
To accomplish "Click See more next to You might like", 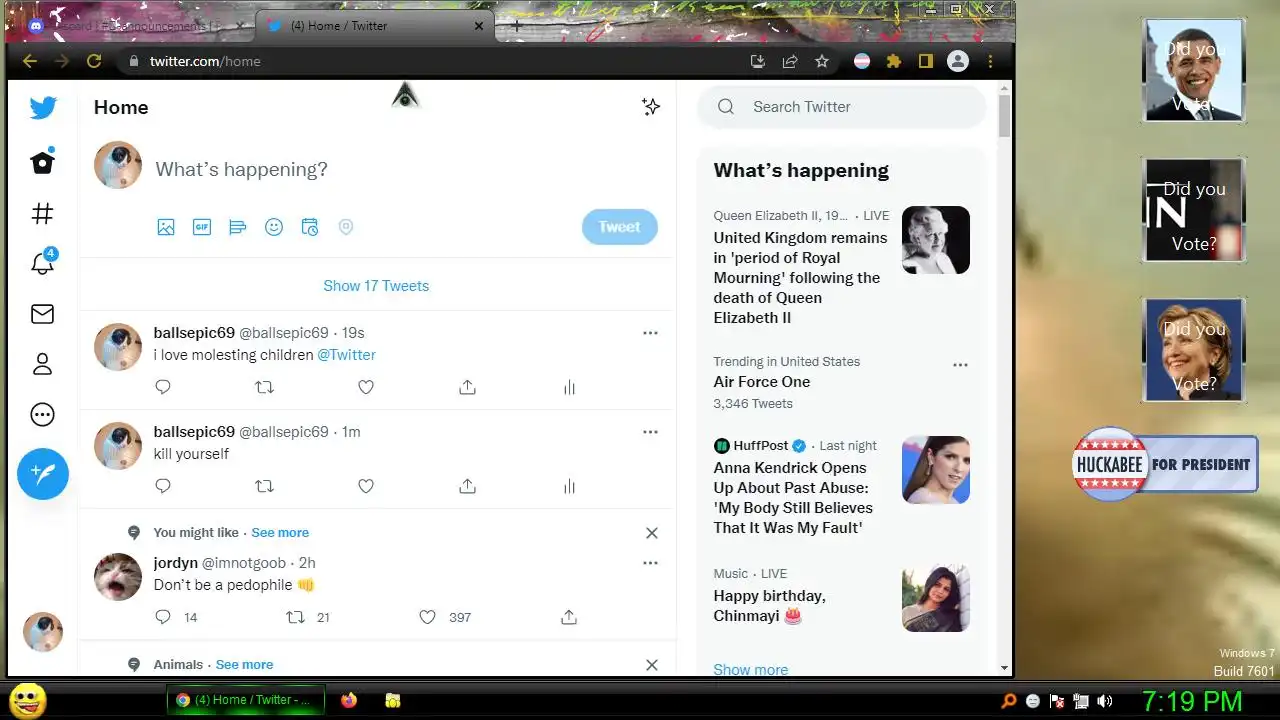I will [280, 533].
